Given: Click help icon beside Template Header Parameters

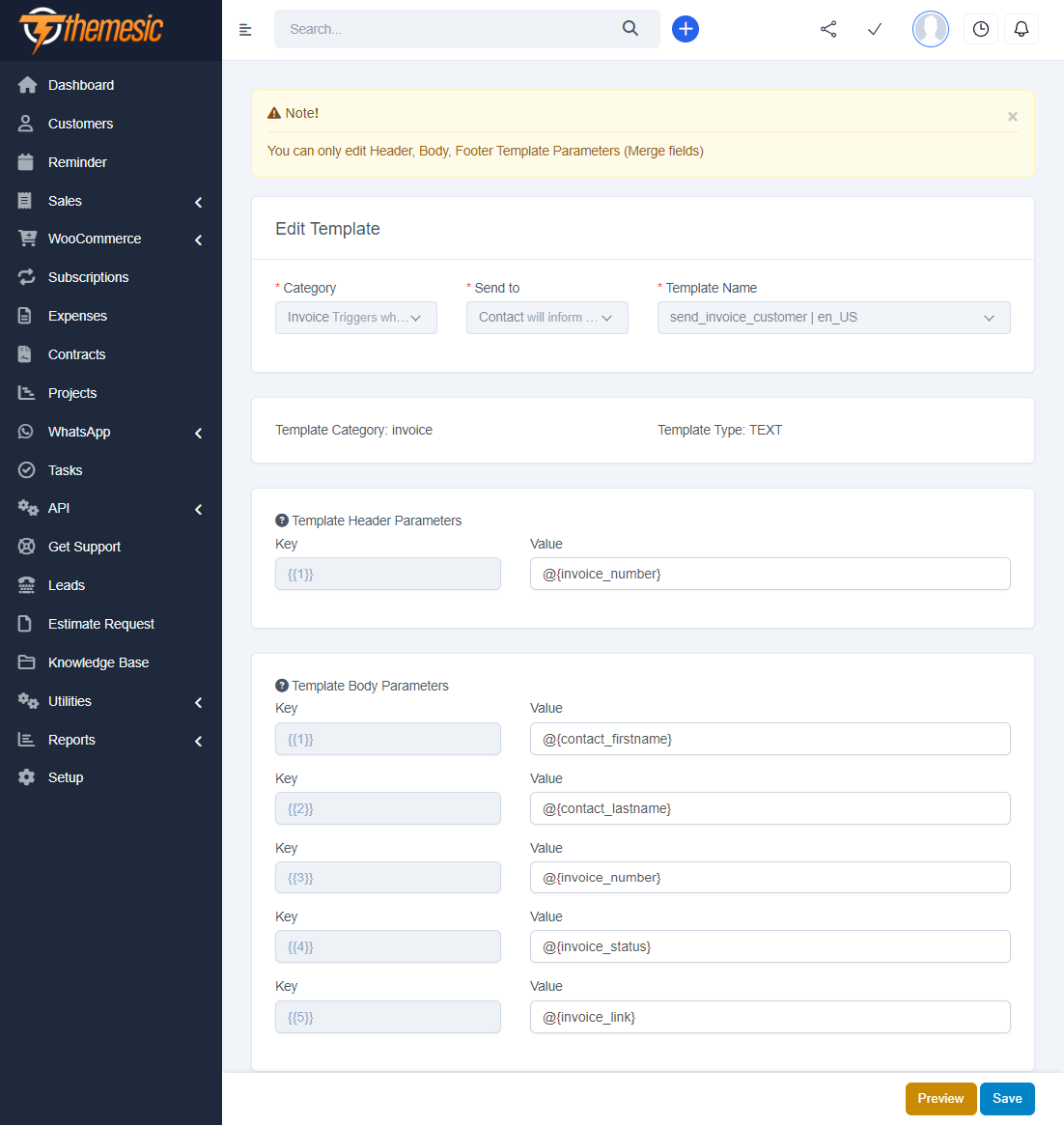Looking at the screenshot, I should pos(282,521).
